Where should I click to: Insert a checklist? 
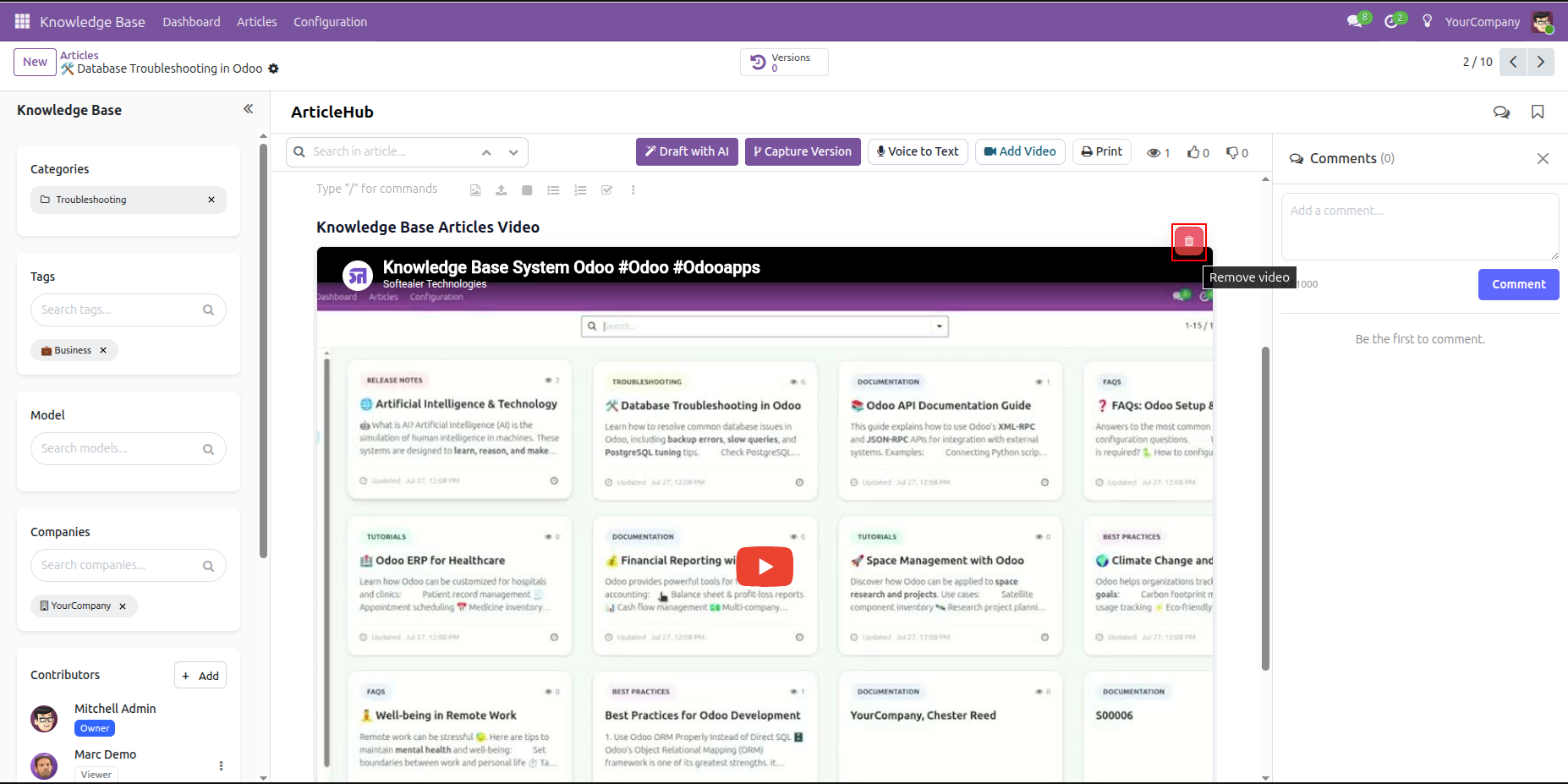click(x=606, y=190)
